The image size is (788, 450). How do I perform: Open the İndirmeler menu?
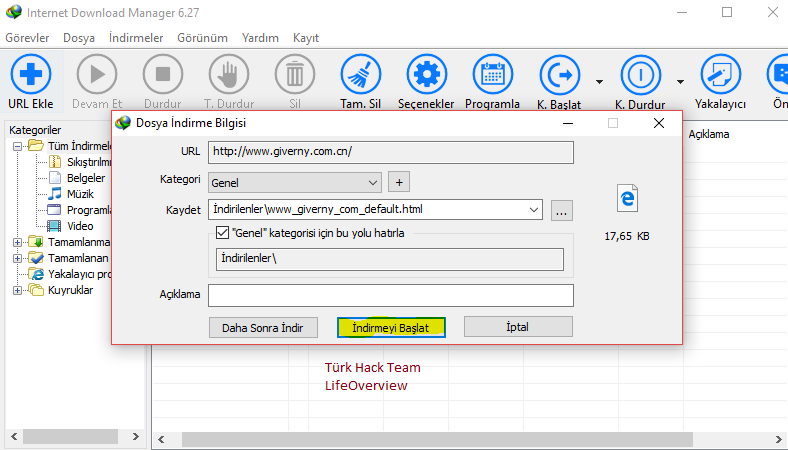136,38
